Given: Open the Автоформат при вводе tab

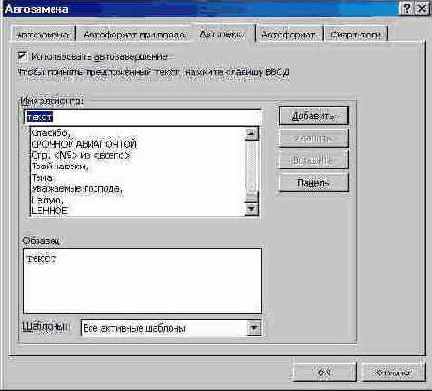Looking at the screenshot, I should click(134, 34).
